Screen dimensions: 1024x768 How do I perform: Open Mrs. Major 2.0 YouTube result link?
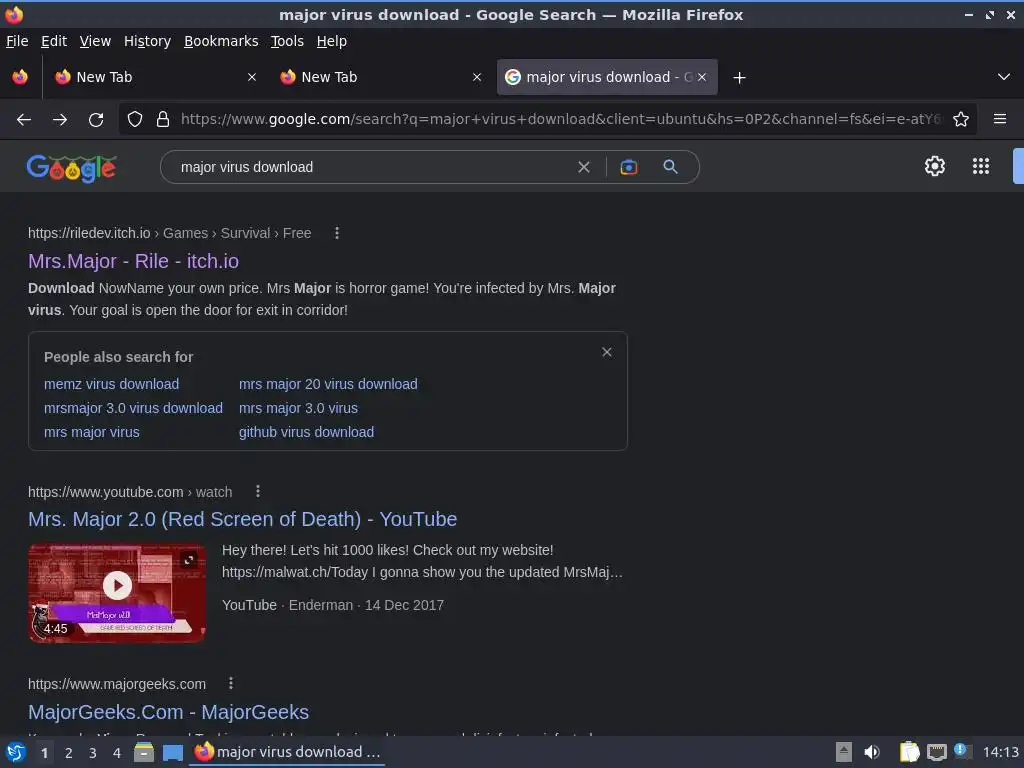tap(242, 519)
